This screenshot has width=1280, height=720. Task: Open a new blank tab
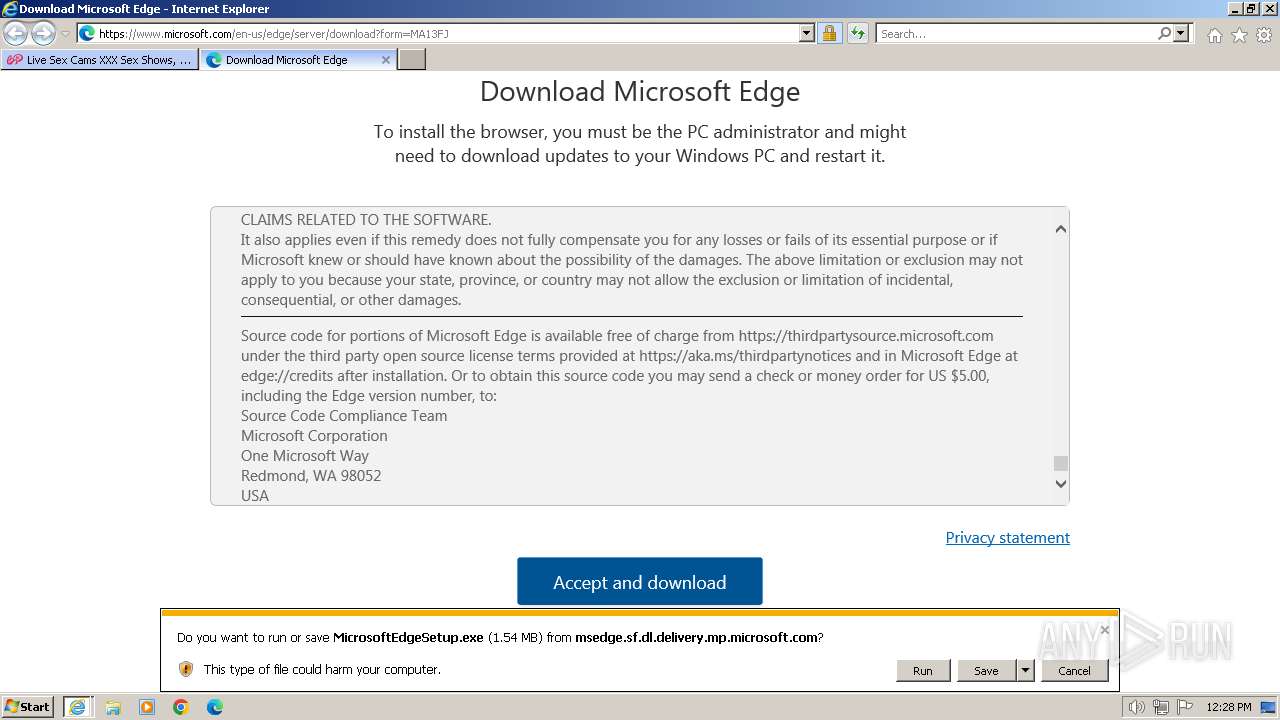coord(412,60)
